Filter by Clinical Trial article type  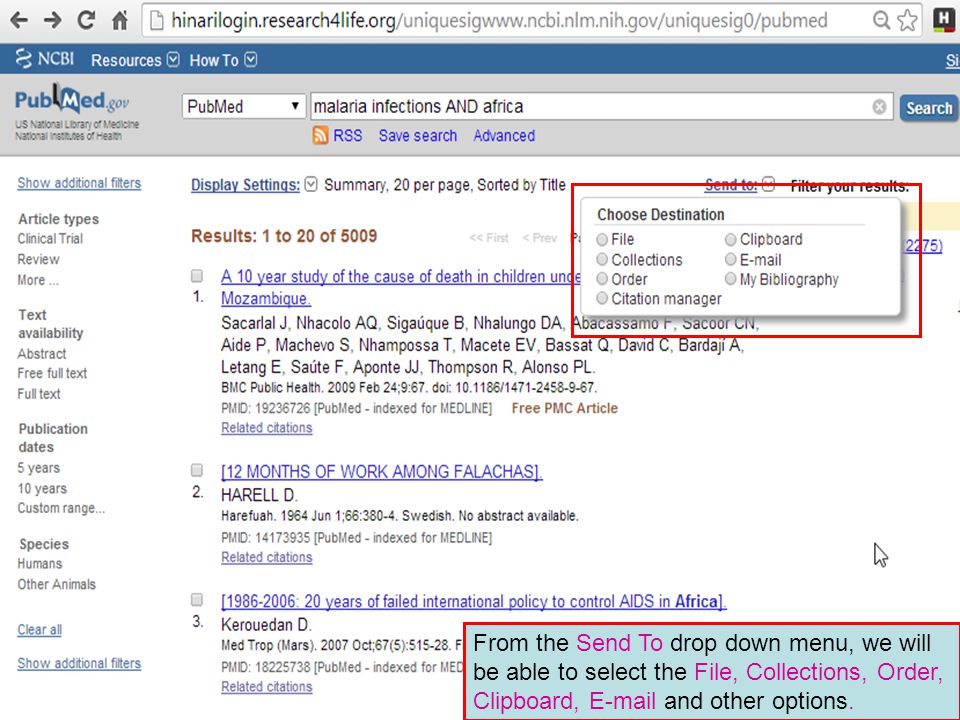[50, 239]
